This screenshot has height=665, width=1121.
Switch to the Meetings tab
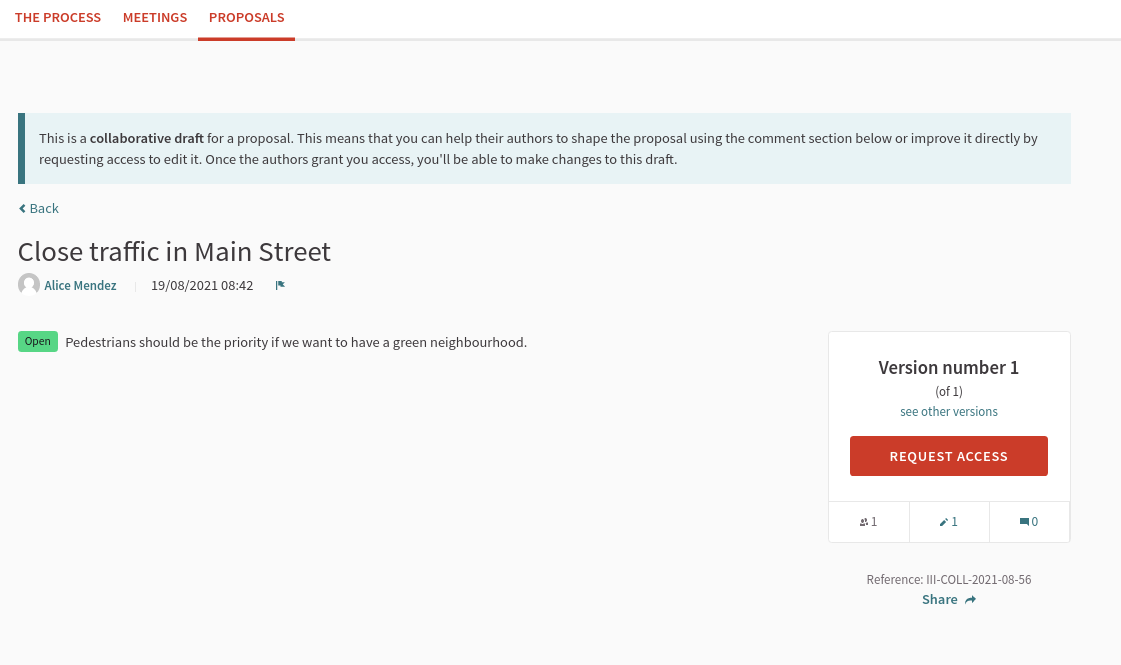click(155, 18)
